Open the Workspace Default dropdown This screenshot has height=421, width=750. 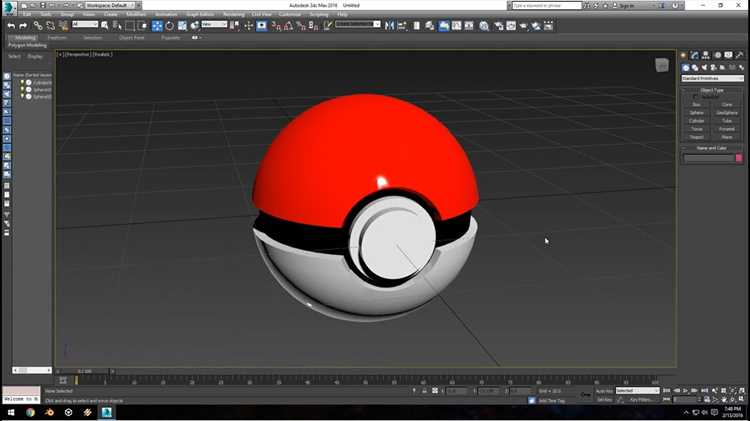coord(110,5)
